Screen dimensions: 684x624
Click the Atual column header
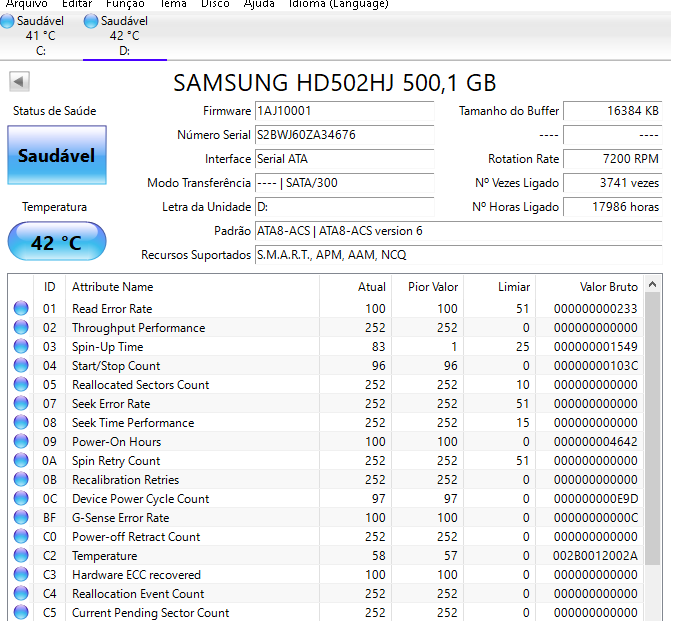coord(356,287)
